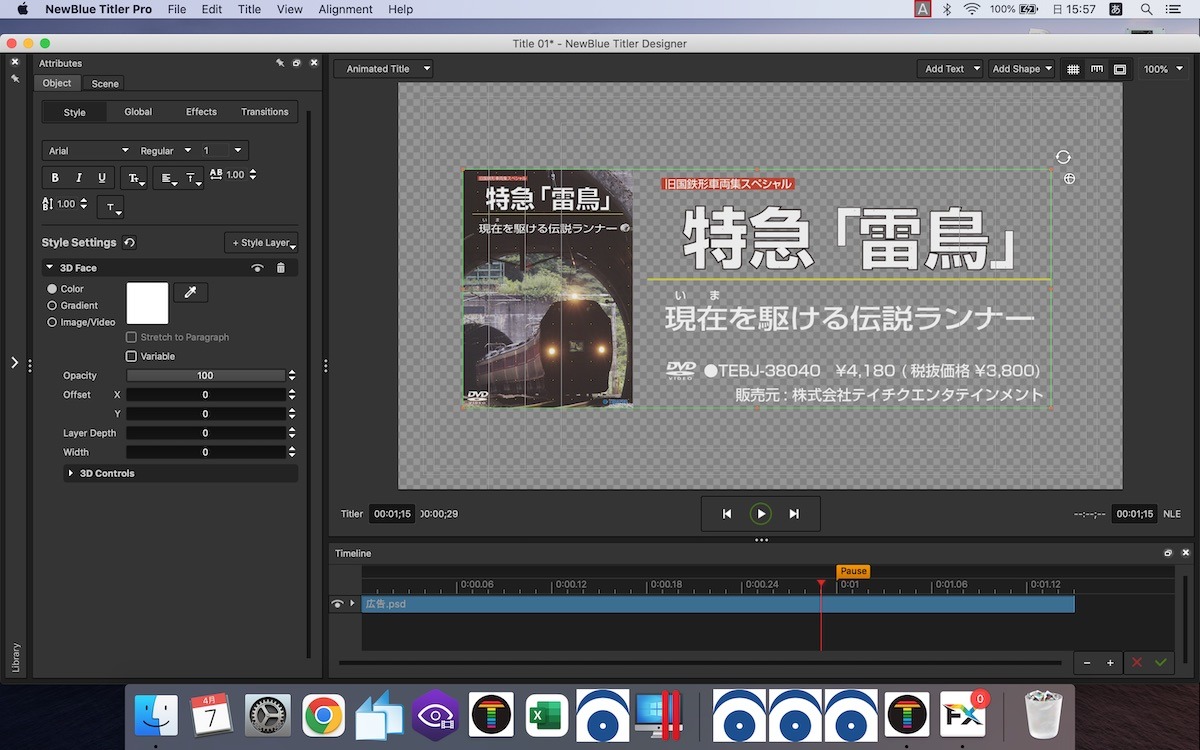This screenshot has width=1200, height=750.
Task: Click the Titler timecode field
Action: [x=393, y=514]
